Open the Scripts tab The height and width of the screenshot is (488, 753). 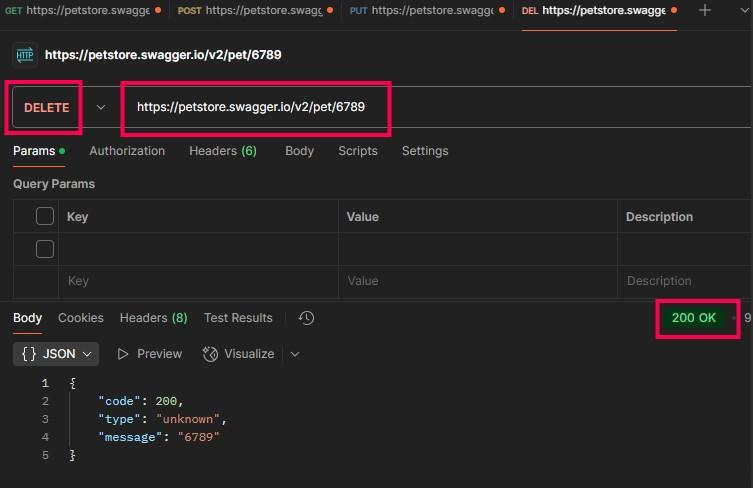[358, 151]
